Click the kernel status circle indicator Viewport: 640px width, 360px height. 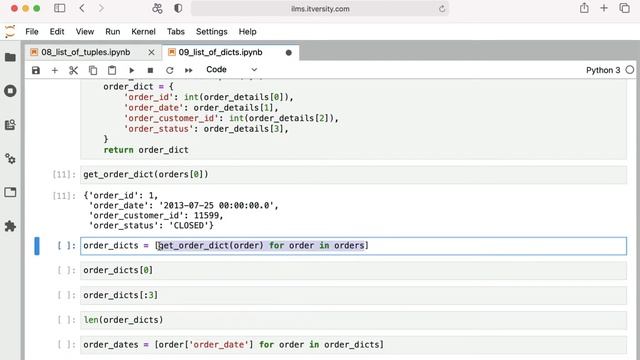click(x=630, y=70)
